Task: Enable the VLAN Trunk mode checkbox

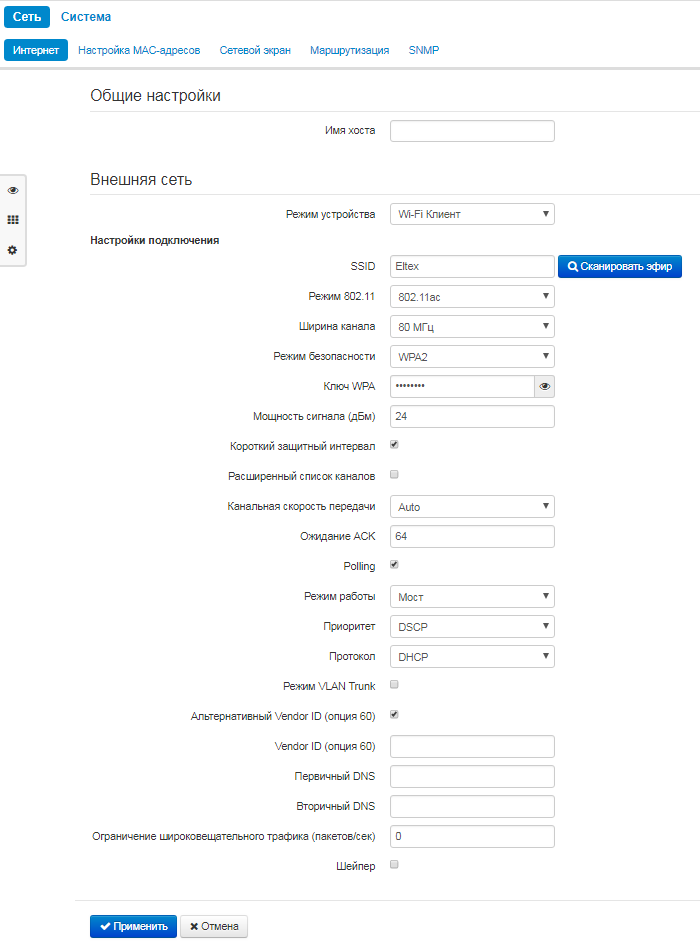Action: coord(394,684)
